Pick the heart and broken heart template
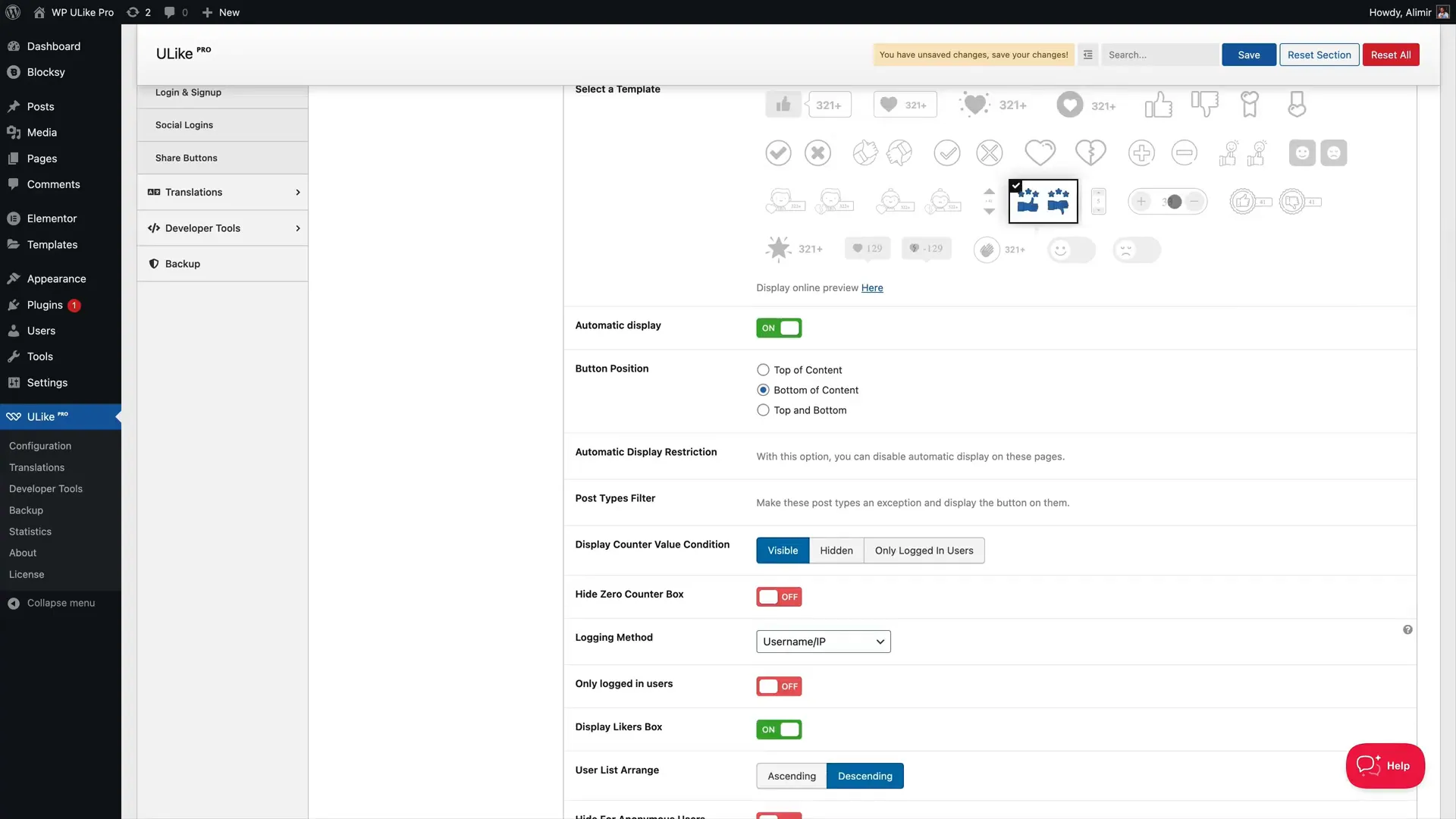The height and width of the screenshot is (819, 1456). click(x=1065, y=153)
